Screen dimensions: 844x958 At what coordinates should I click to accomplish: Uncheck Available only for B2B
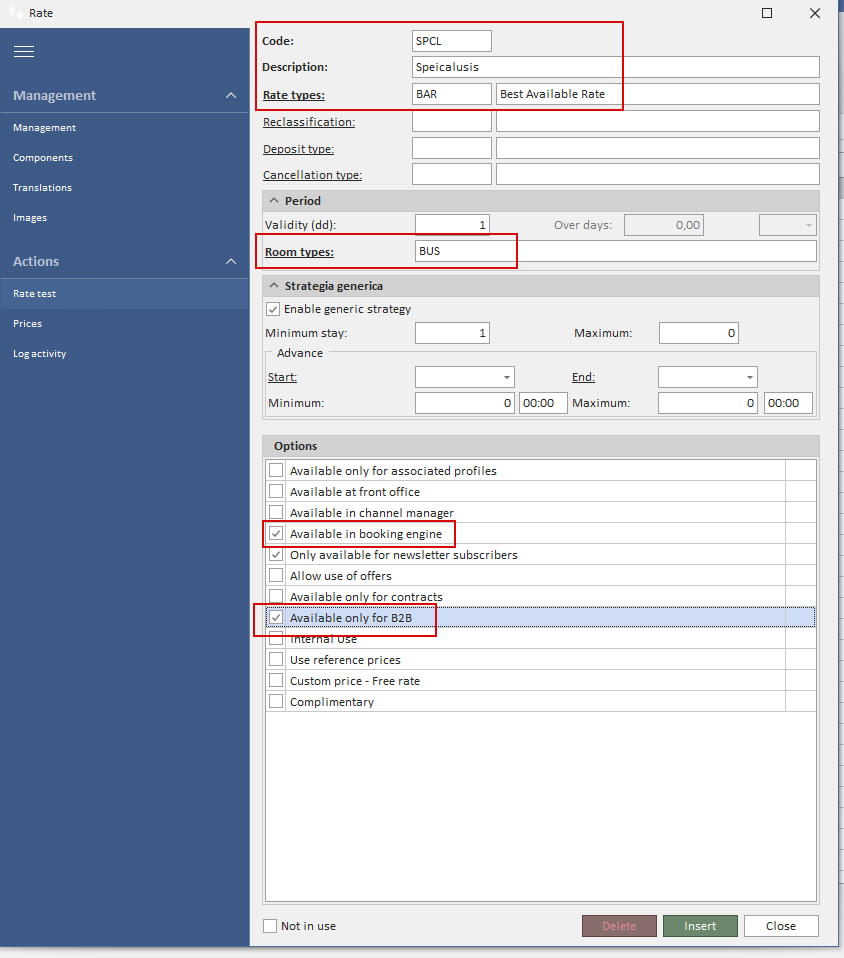pyautogui.click(x=276, y=618)
